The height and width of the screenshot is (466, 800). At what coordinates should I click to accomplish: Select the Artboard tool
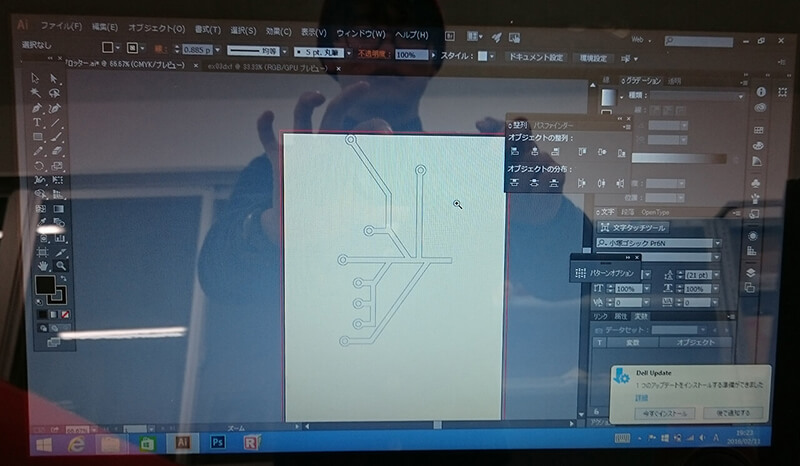42,252
